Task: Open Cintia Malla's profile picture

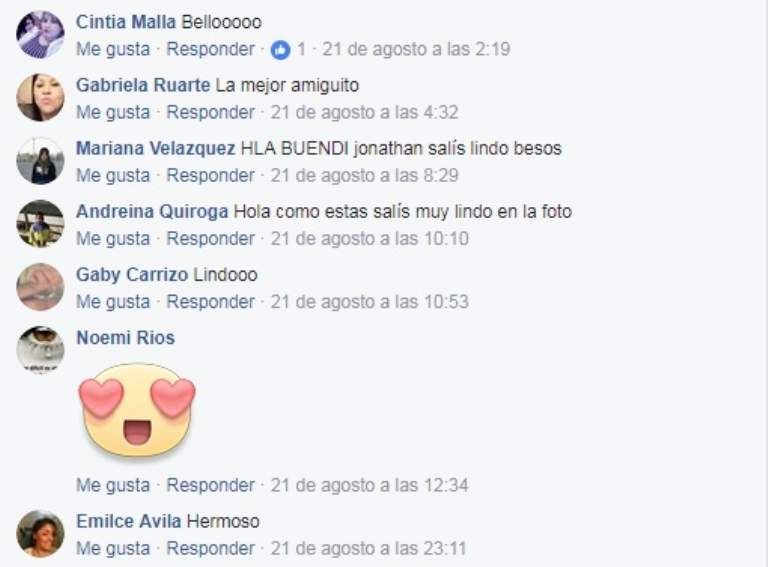Action: coord(40,35)
